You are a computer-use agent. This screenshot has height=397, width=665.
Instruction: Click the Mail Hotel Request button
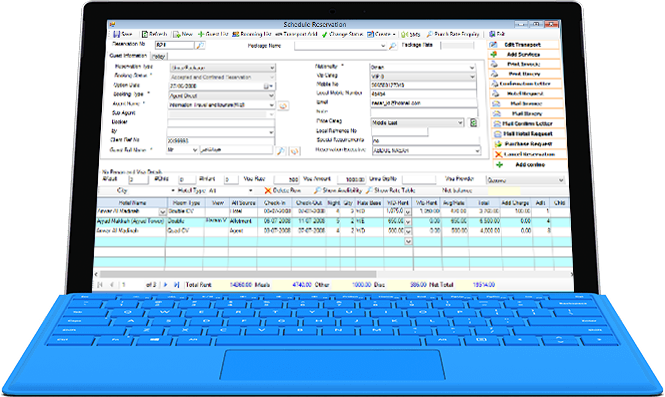[528, 134]
